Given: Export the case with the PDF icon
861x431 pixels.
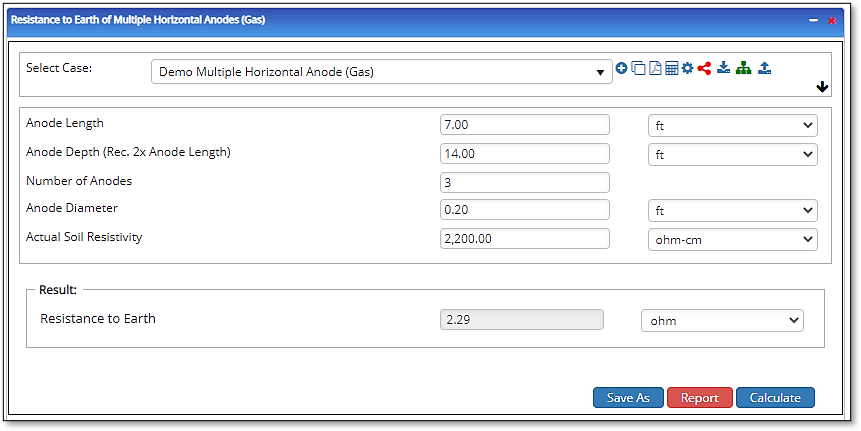Looking at the screenshot, I should pyautogui.click(x=655, y=69).
